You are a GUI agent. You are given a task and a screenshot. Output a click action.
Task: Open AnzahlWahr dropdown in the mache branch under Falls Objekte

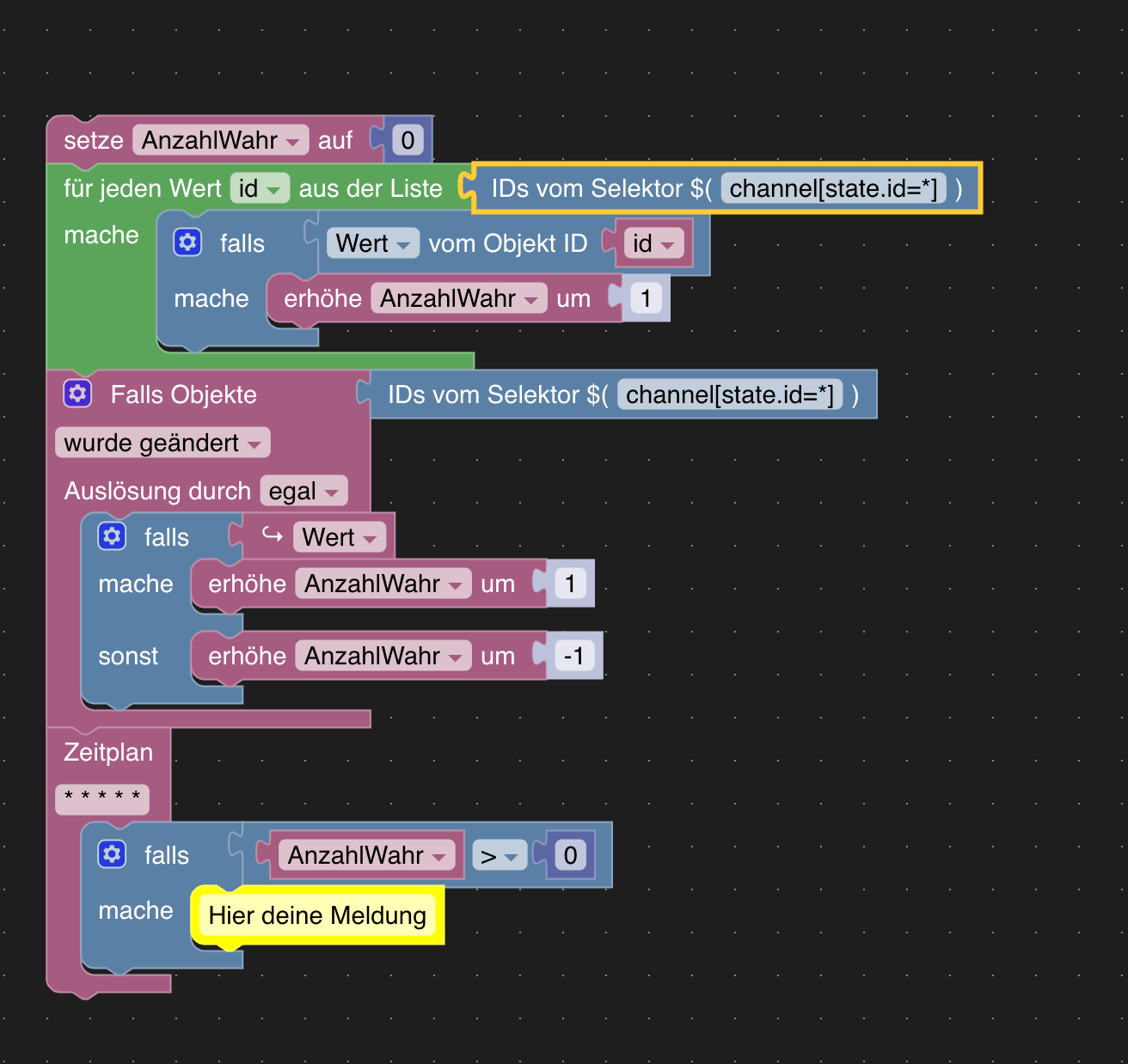[x=383, y=584]
